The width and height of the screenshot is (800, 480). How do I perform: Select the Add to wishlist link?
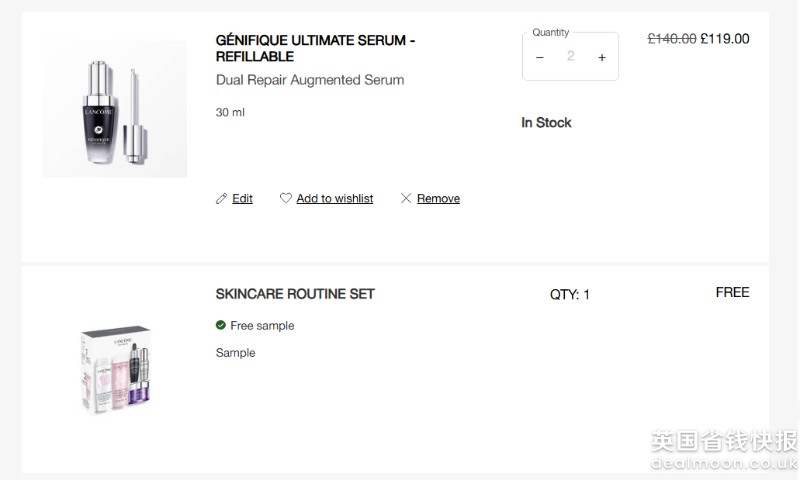click(x=334, y=199)
